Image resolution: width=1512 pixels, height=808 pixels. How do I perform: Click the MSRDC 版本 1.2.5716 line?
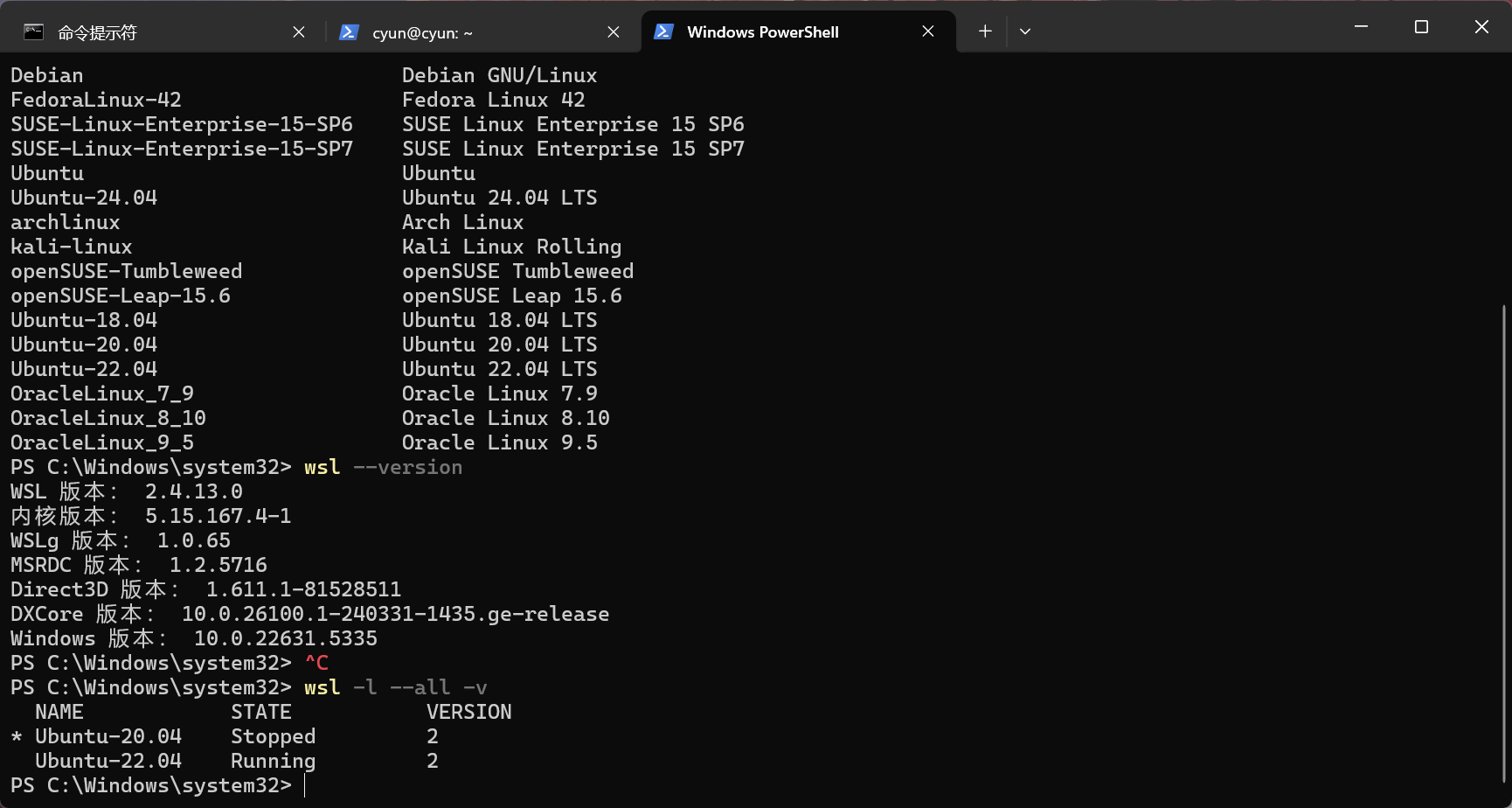click(x=139, y=565)
